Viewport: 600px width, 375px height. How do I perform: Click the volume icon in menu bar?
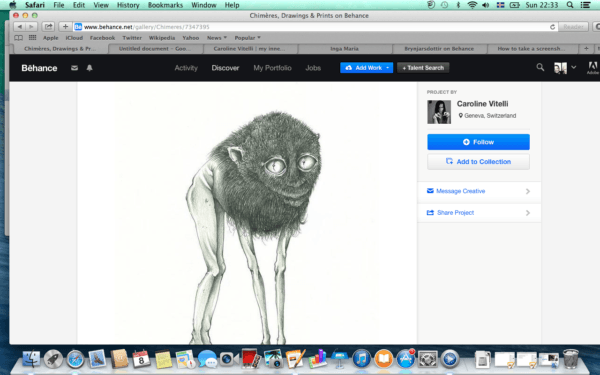[x=486, y=5]
